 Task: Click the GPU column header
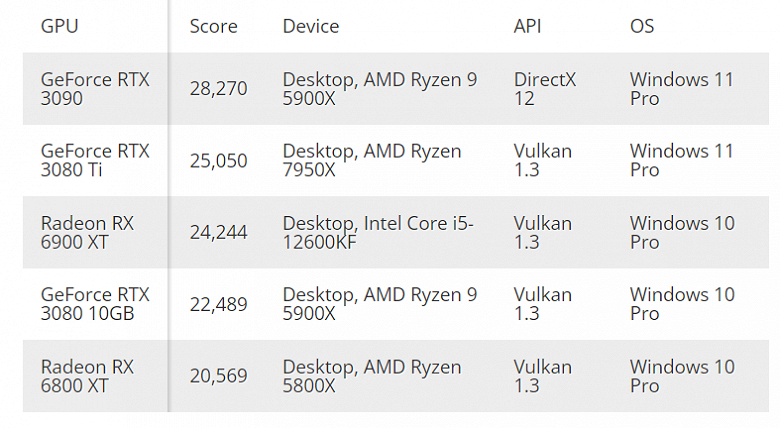[59, 26]
